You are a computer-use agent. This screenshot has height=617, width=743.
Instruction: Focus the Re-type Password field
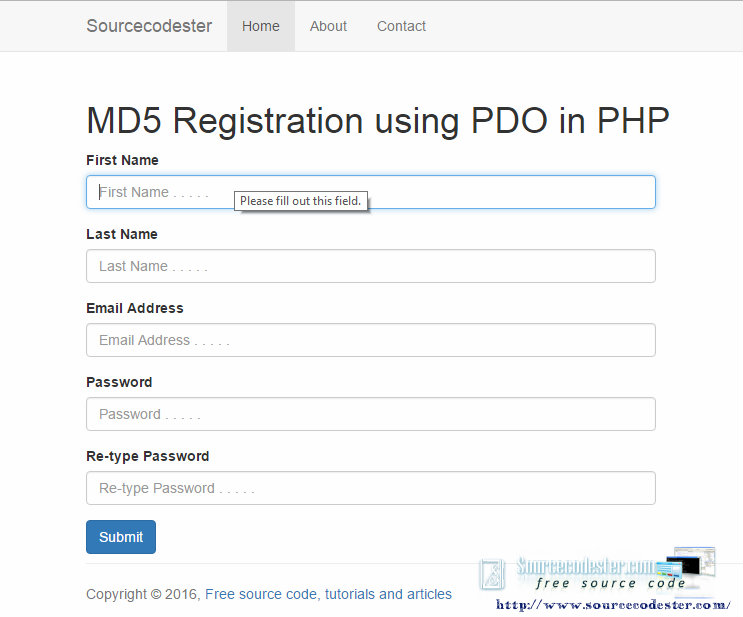(x=371, y=488)
